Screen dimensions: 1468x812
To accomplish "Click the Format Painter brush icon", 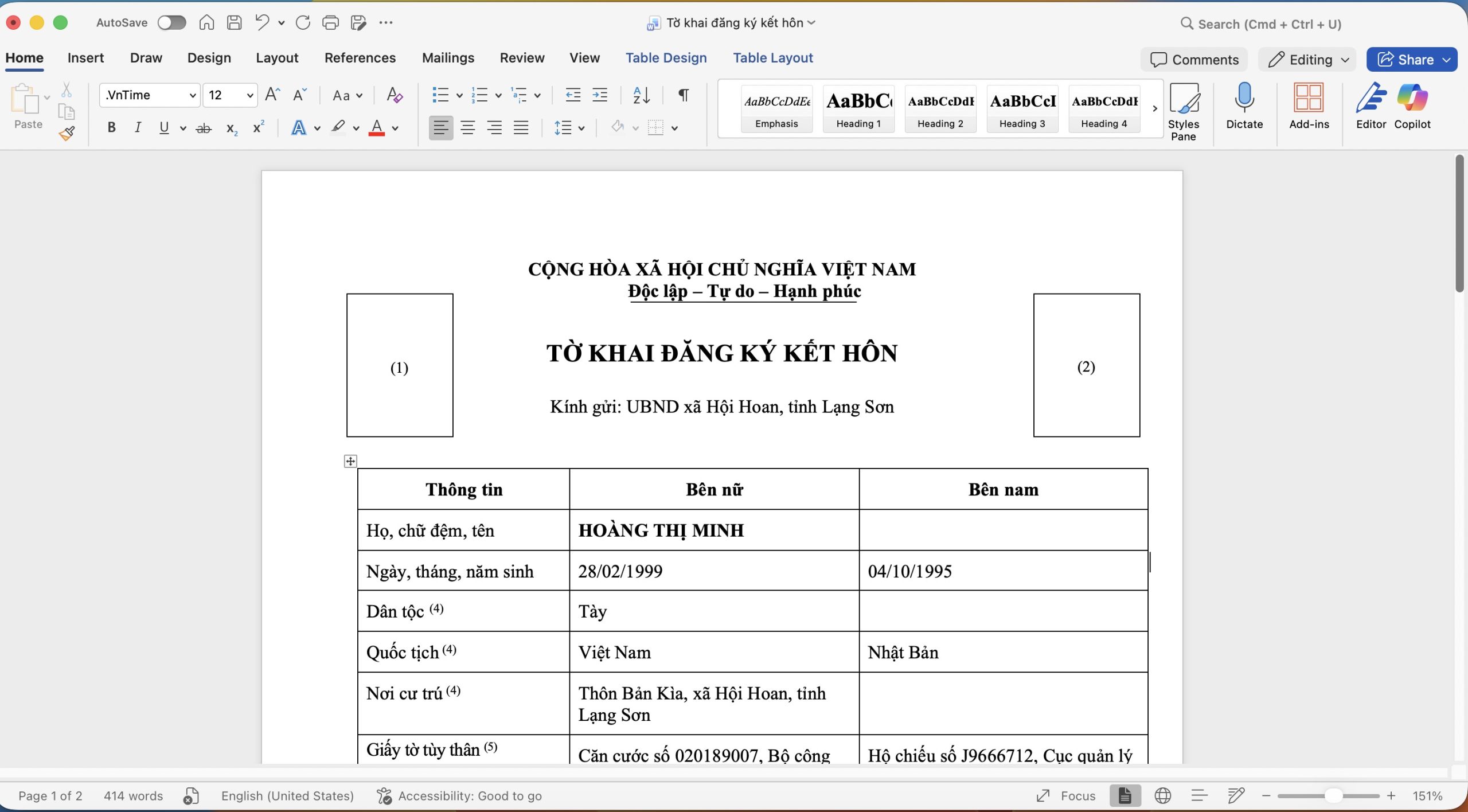I will tap(67, 134).
